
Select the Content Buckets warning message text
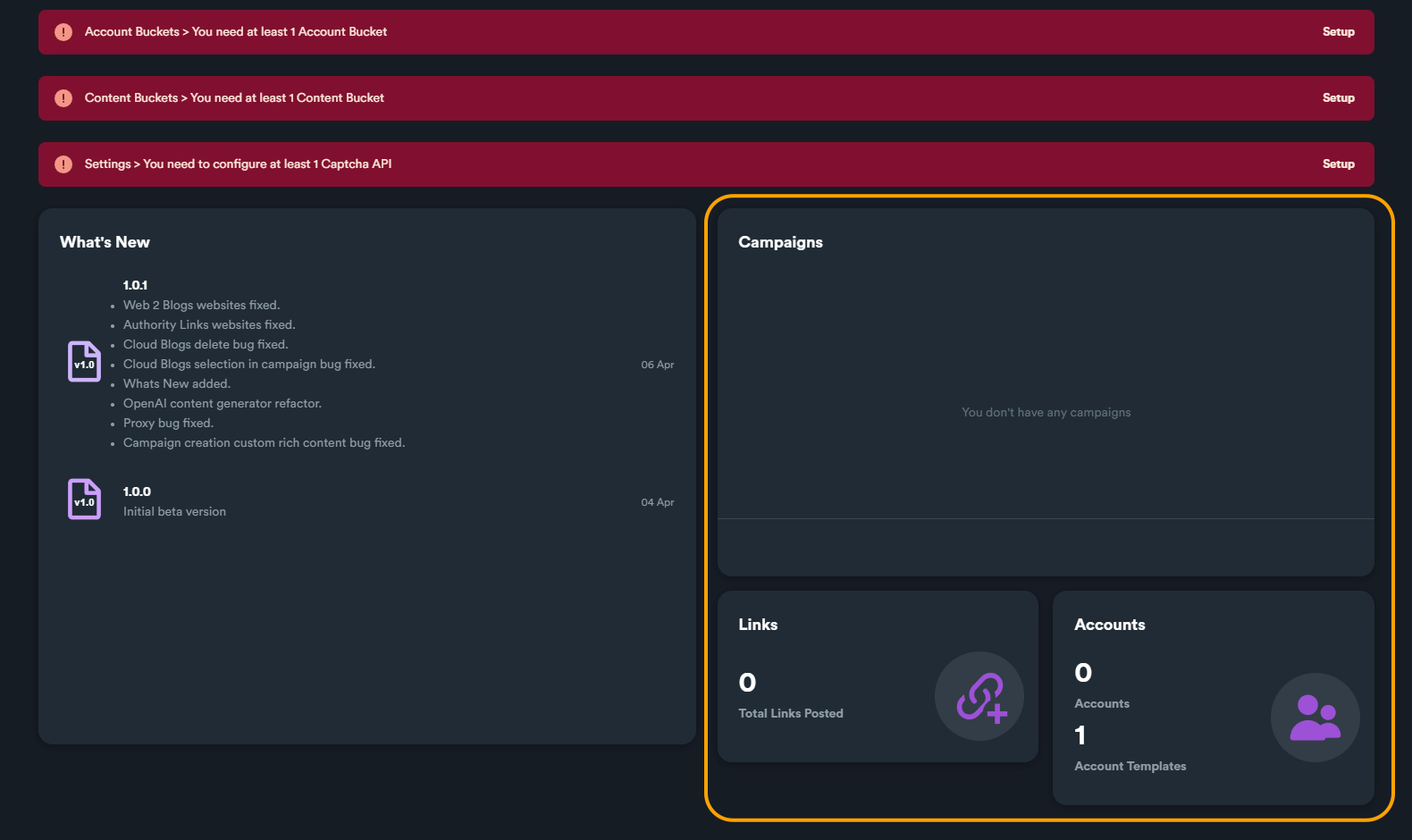[234, 98]
